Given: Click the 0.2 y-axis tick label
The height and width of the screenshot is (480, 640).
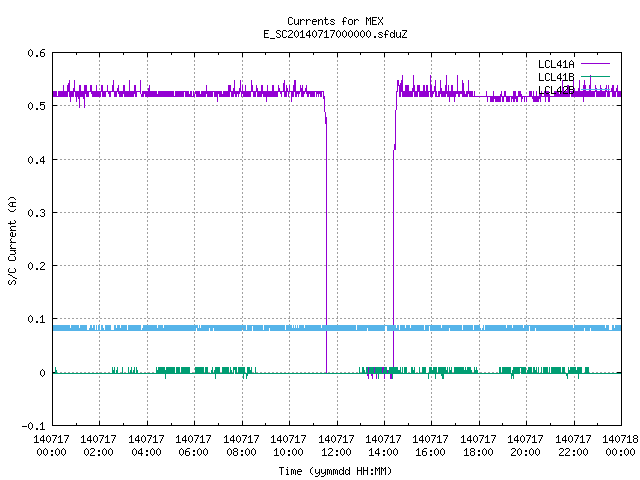Looking at the screenshot, I should point(36,266).
